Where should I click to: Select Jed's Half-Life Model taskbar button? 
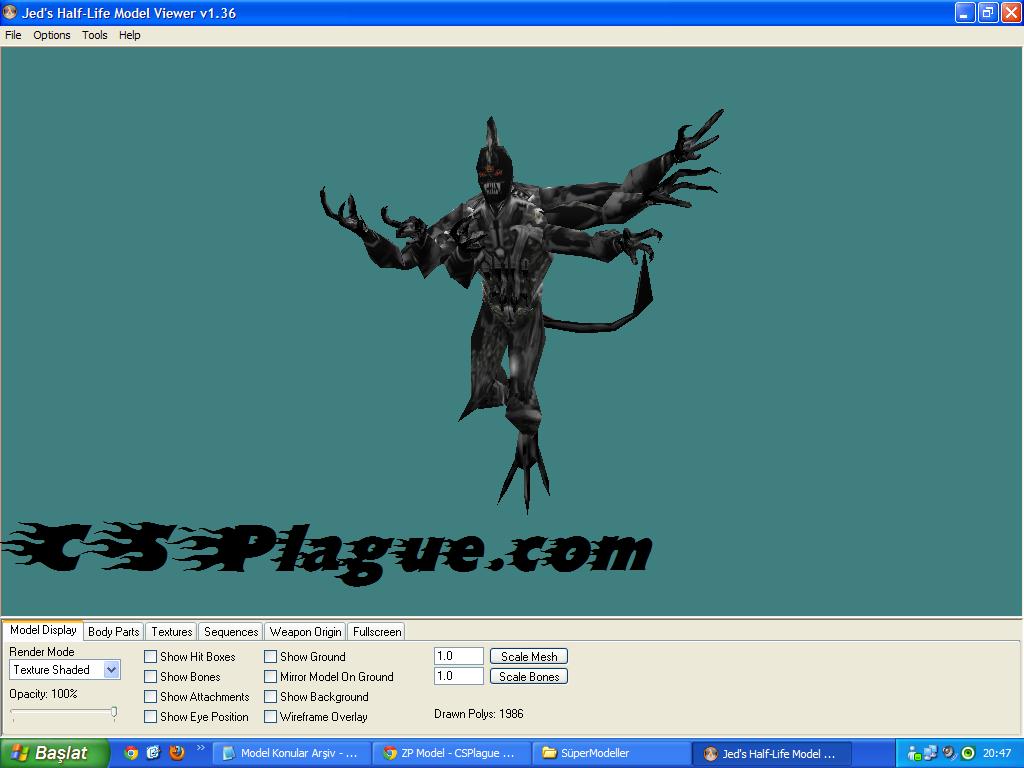(772, 754)
